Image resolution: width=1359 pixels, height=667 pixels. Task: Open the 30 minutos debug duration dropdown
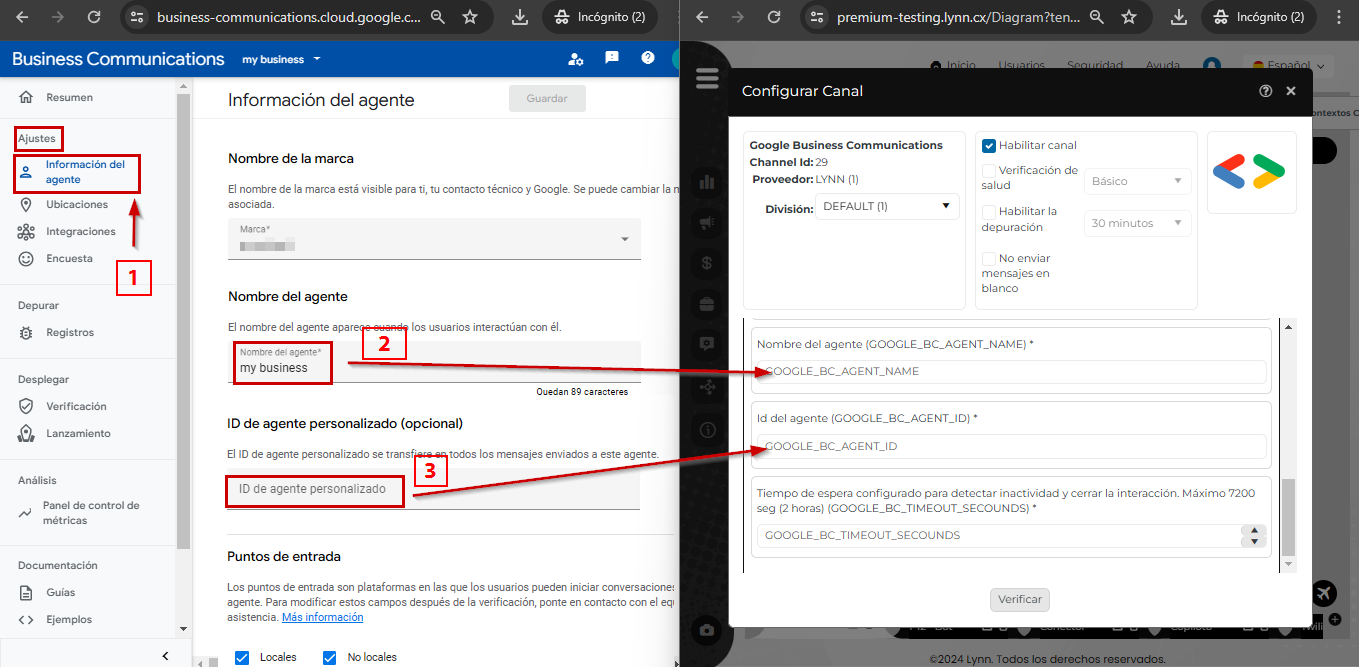click(x=1137, y=223)
